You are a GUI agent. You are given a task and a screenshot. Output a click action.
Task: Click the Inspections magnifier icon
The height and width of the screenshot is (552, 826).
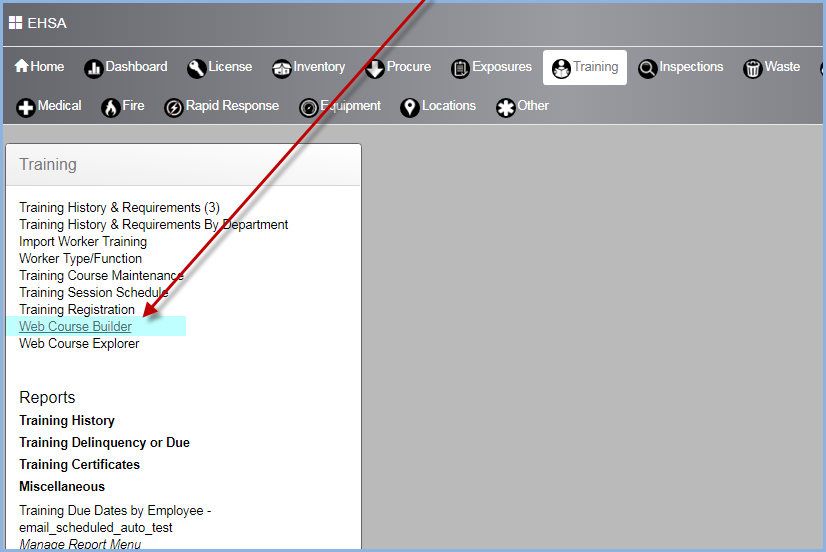coord(647,68)
